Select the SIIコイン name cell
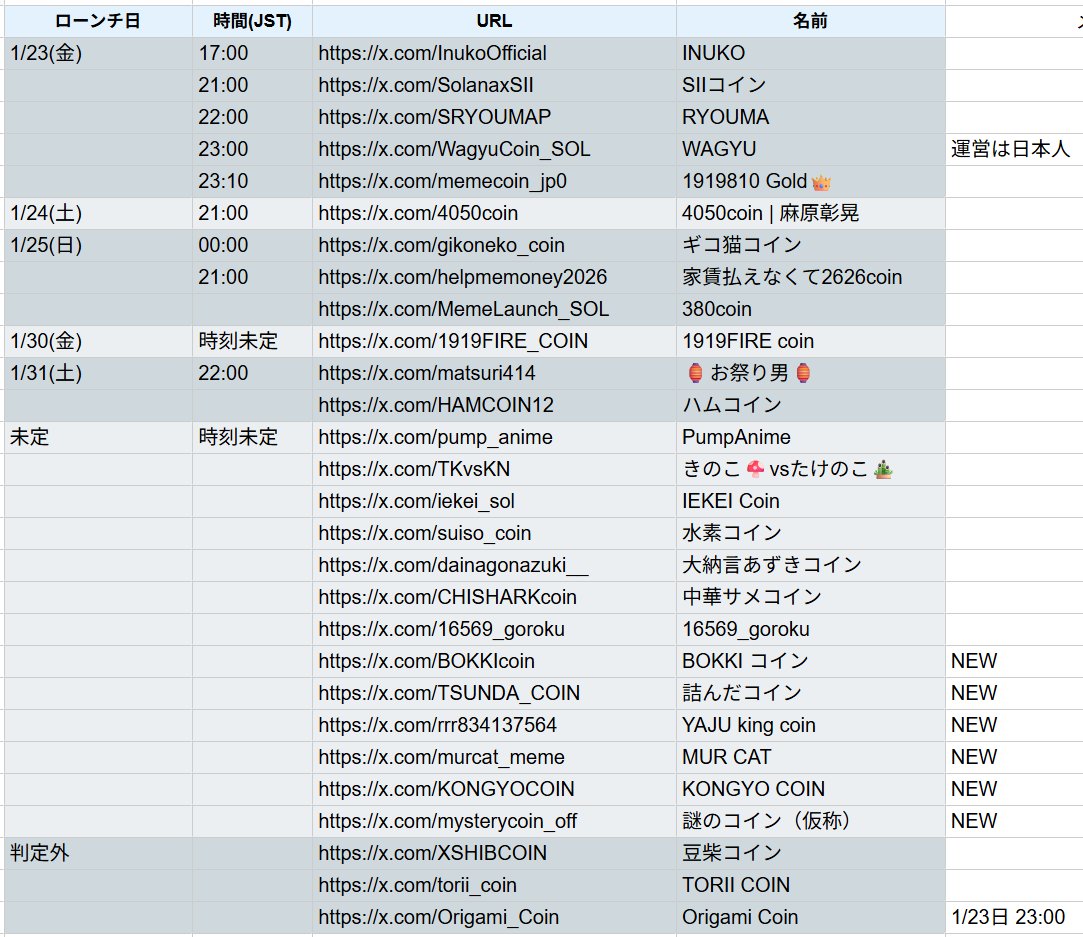 [811, 85]
